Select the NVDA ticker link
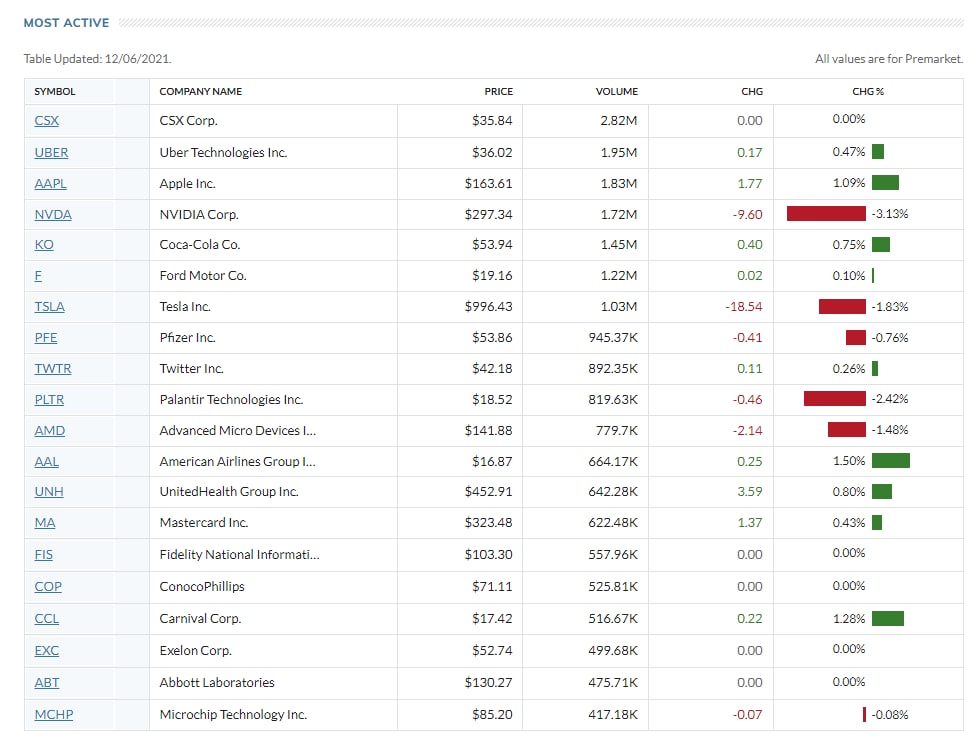This screenshot has width=978, height=739. coord(53,215)
